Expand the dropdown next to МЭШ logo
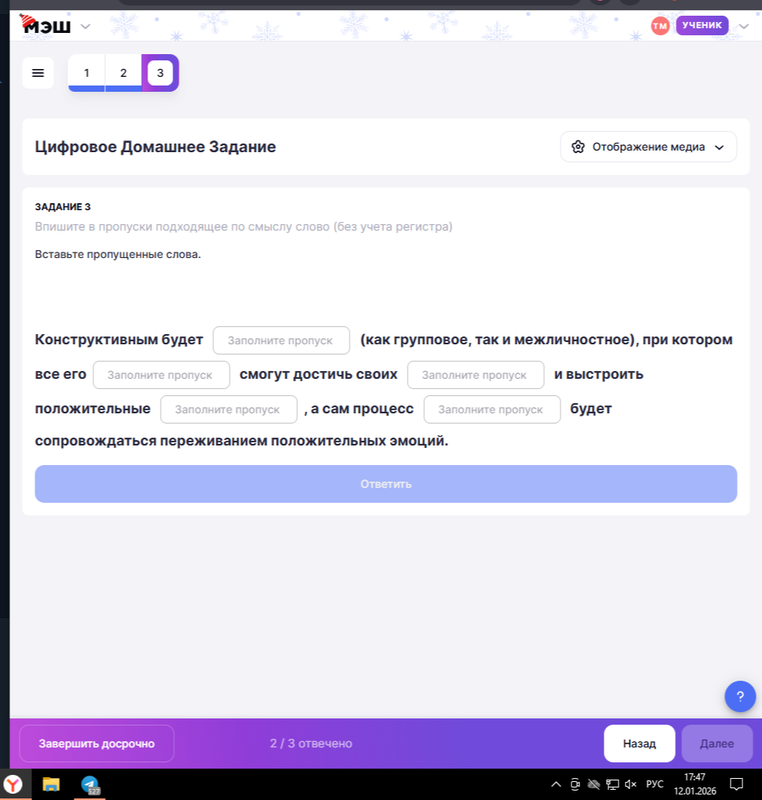Viewport: 762px width, 800px height. coord(85,26)
